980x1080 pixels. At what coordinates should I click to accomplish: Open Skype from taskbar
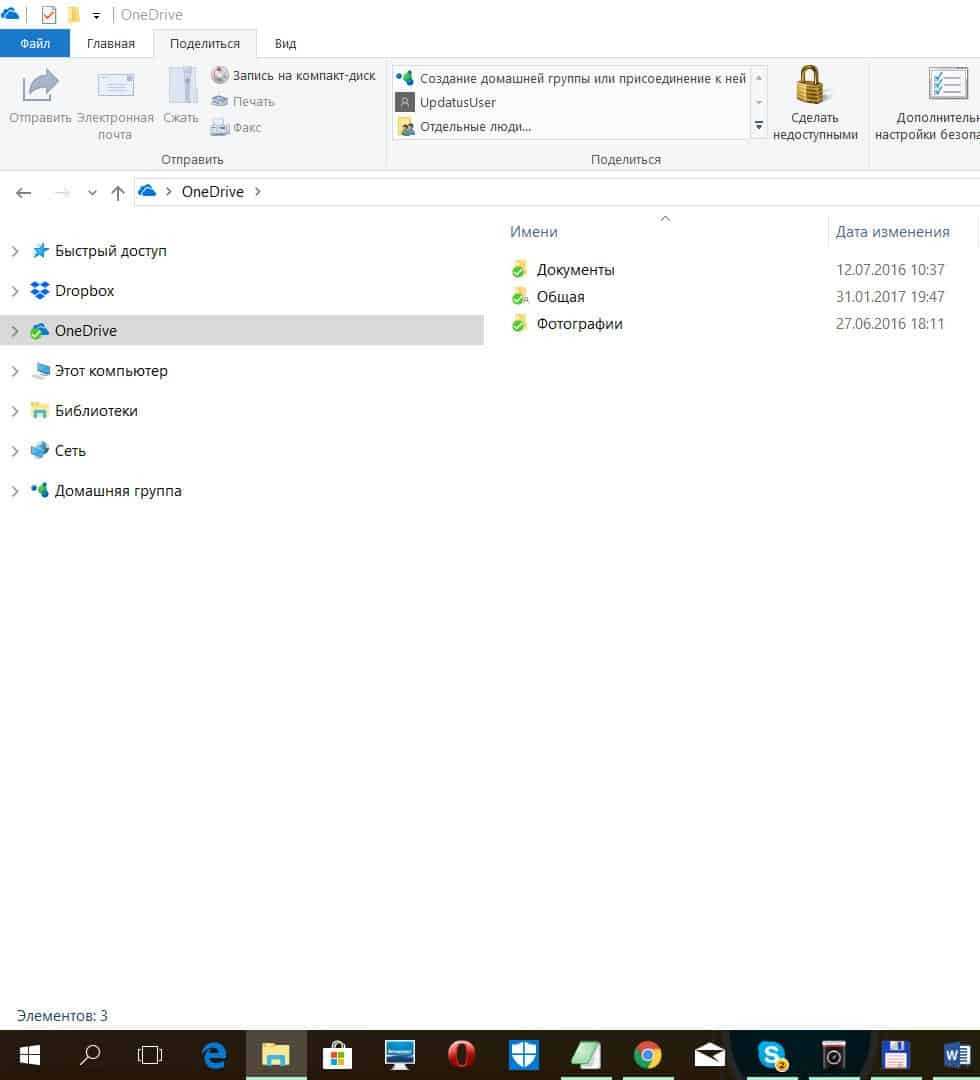pos(771,1055)
